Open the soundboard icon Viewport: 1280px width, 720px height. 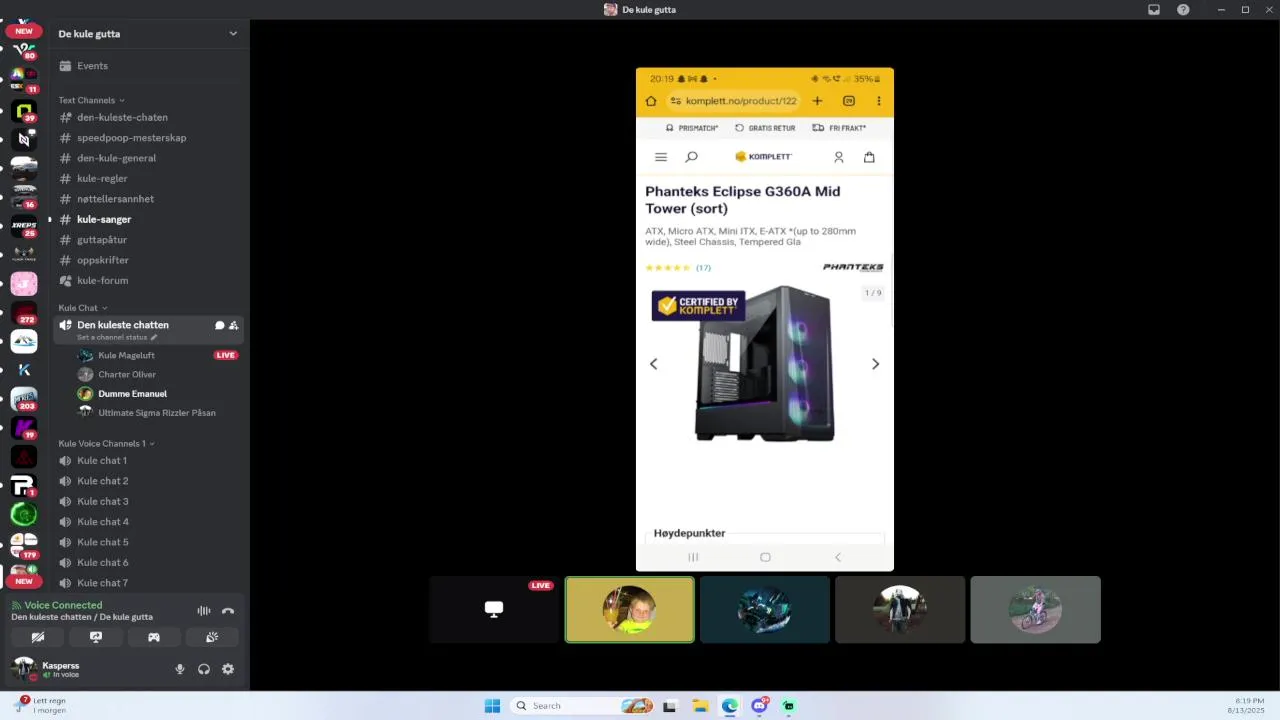tap(212, 637)
